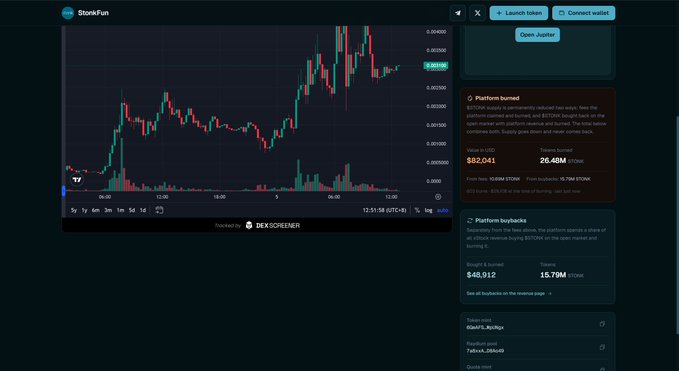Select the 26.48M tokens burned figure

click(x=553, y=161)
